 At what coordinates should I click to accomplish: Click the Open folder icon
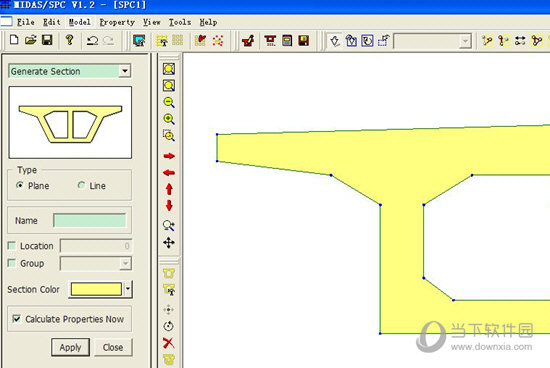click(x=31, y=40)
